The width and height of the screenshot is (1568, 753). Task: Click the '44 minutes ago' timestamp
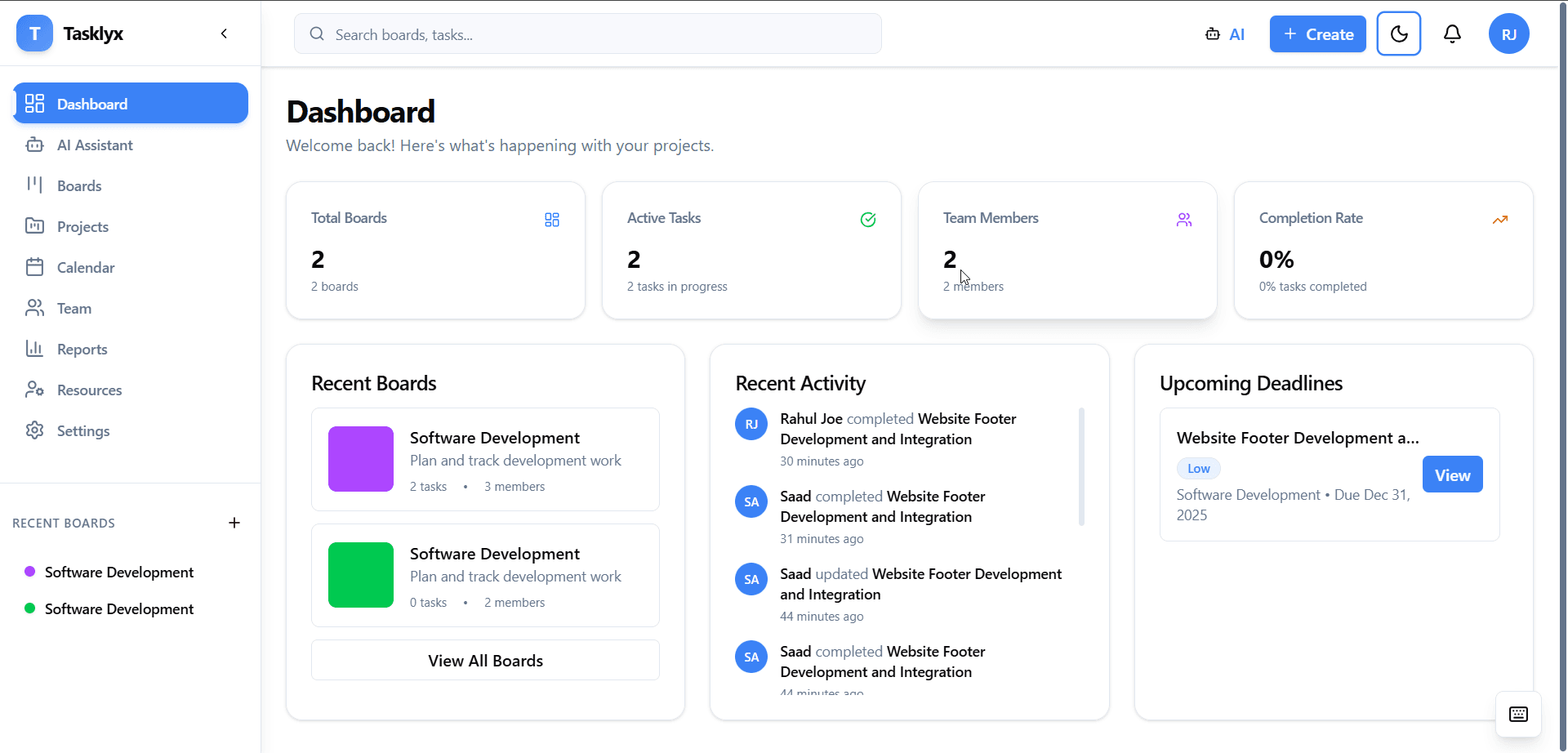(x=822, y=617)
